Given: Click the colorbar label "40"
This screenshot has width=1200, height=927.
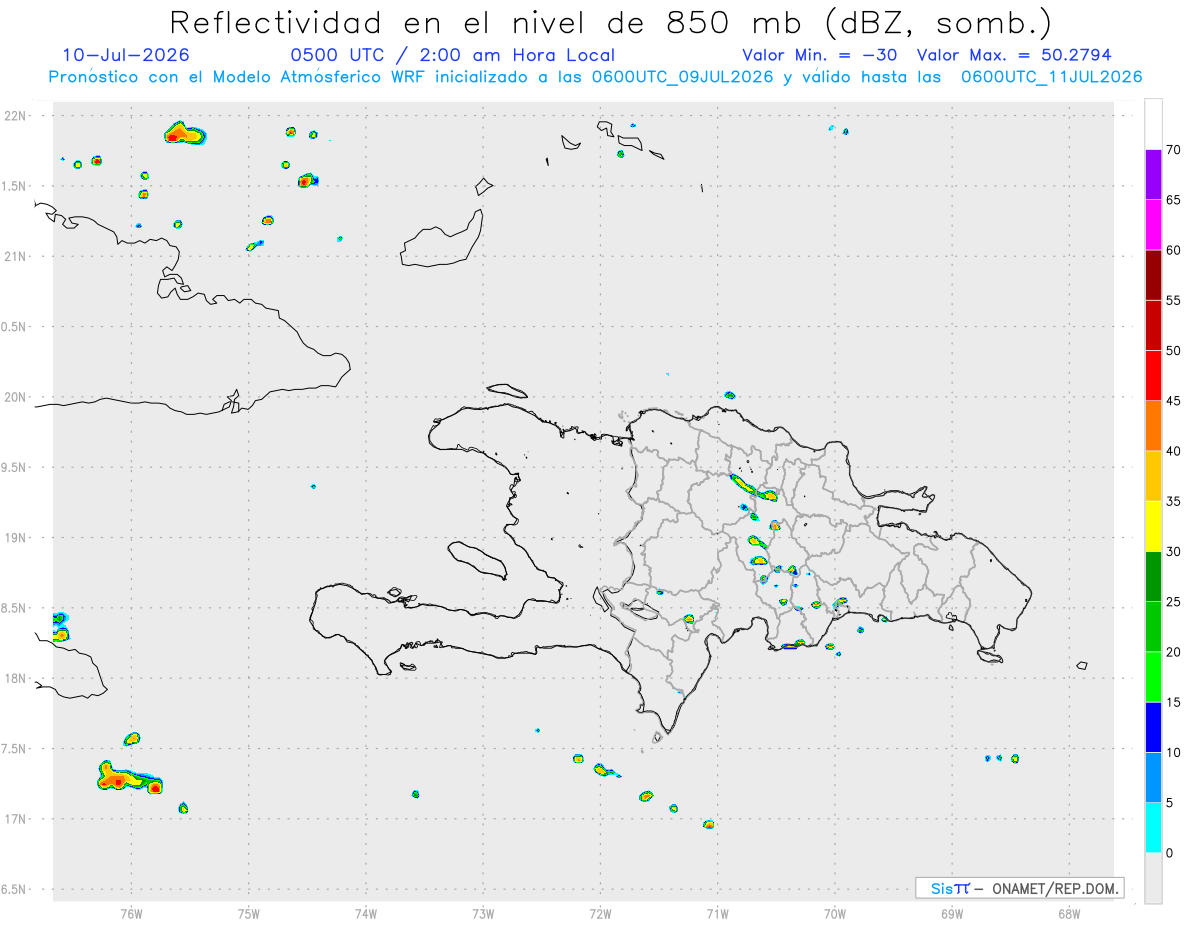Looking at the screenshot, I should 1173,451.
